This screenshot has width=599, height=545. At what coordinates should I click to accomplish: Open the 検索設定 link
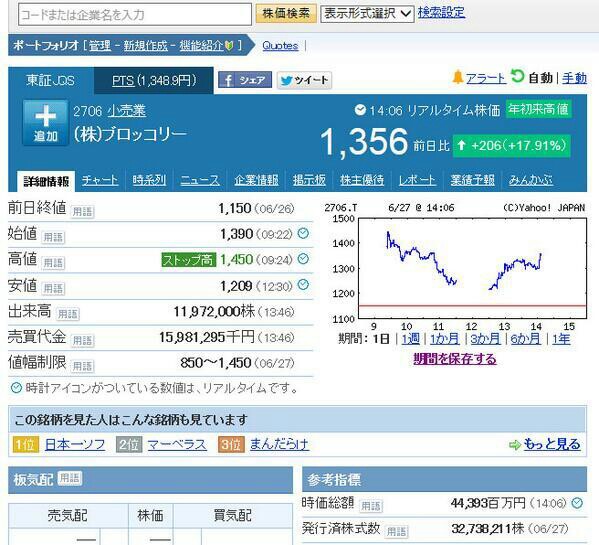point(441,13)
